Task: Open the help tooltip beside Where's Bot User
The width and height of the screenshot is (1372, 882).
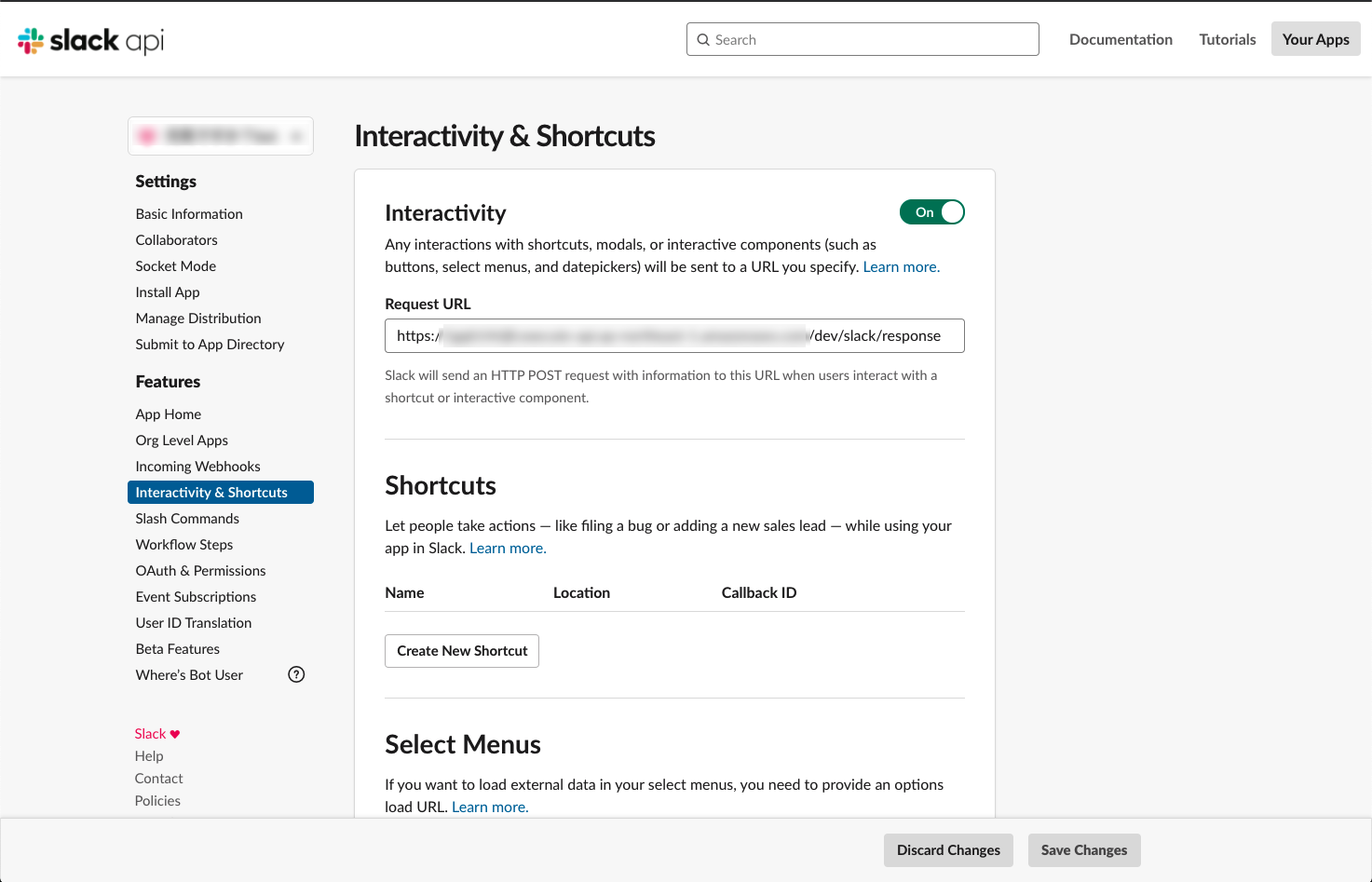Action: click(x=296, y=673)
